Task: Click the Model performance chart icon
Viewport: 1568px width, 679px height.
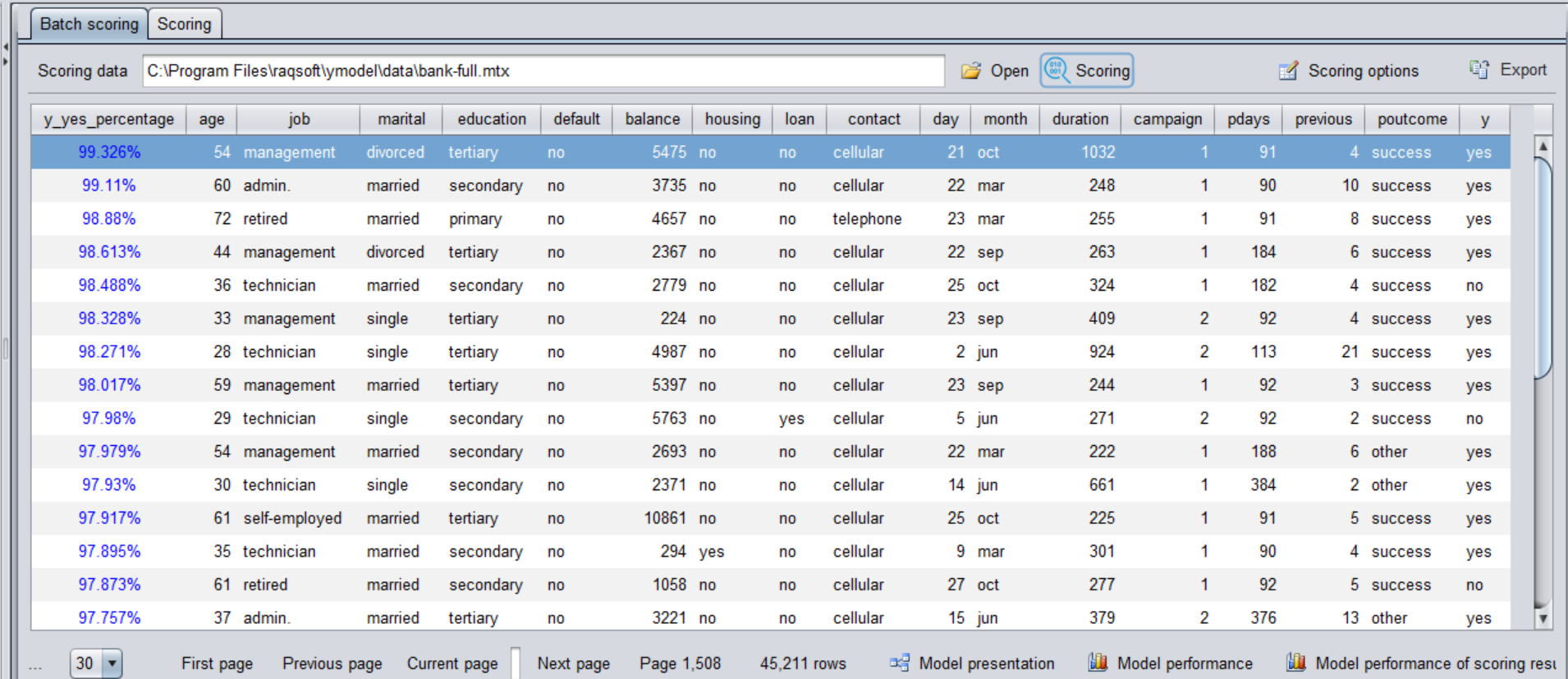Action: [x=1098, y=663]
